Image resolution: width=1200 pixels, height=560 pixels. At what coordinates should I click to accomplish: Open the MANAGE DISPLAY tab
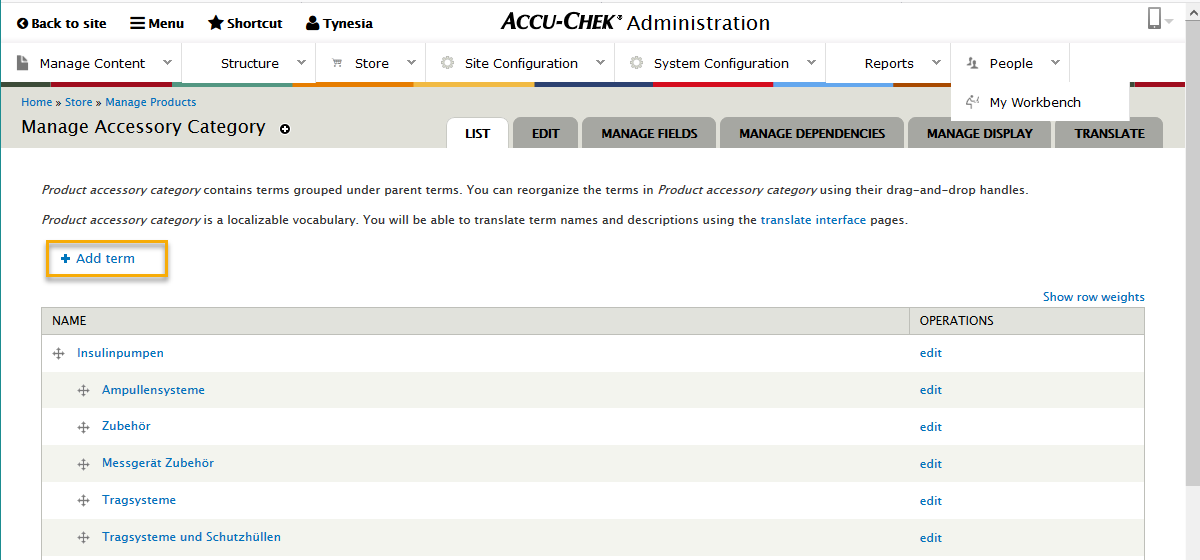(x=980, y=133)
